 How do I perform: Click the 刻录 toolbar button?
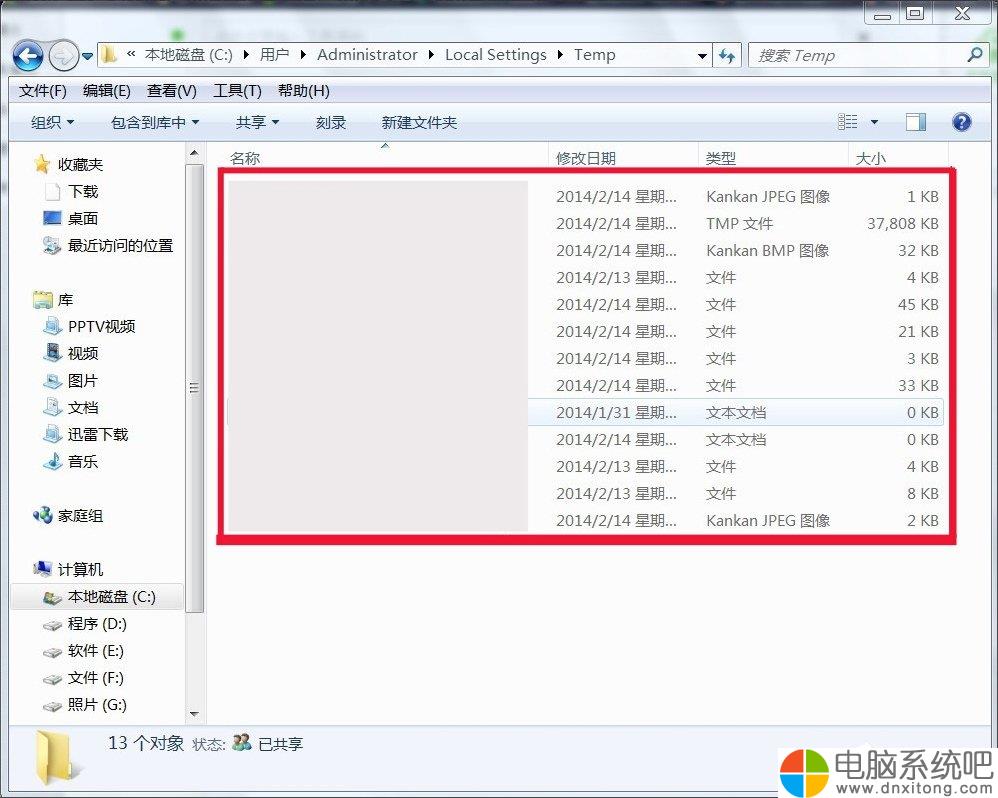click(331, 122)
